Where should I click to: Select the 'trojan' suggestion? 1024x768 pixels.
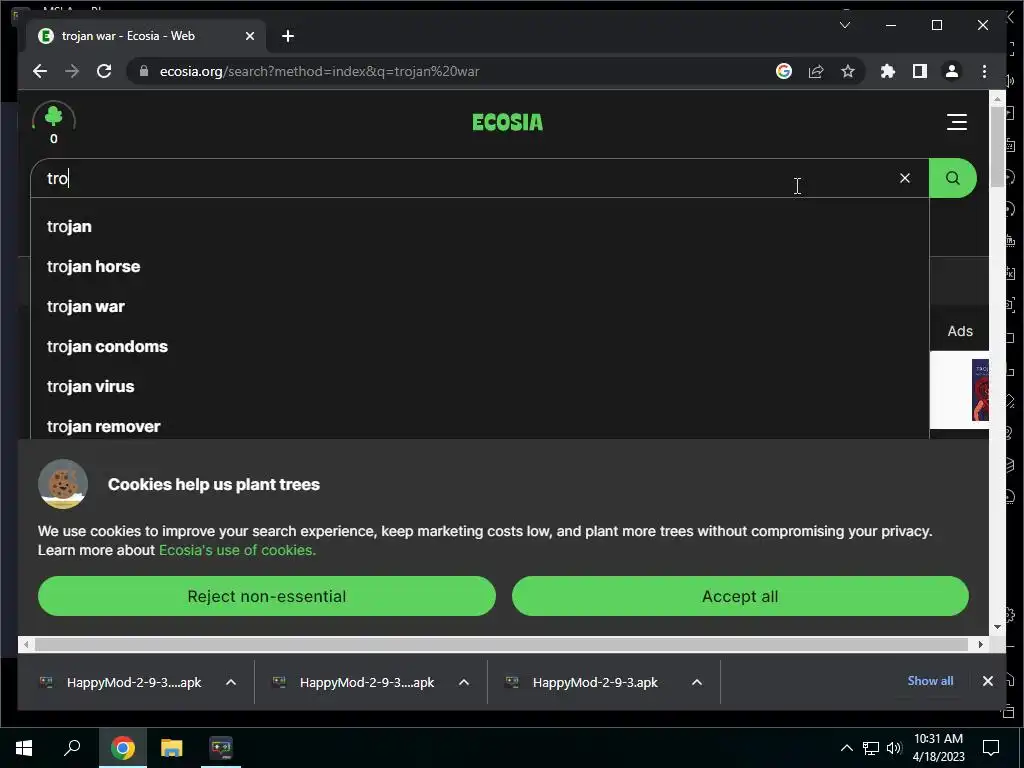pos(69,227)
